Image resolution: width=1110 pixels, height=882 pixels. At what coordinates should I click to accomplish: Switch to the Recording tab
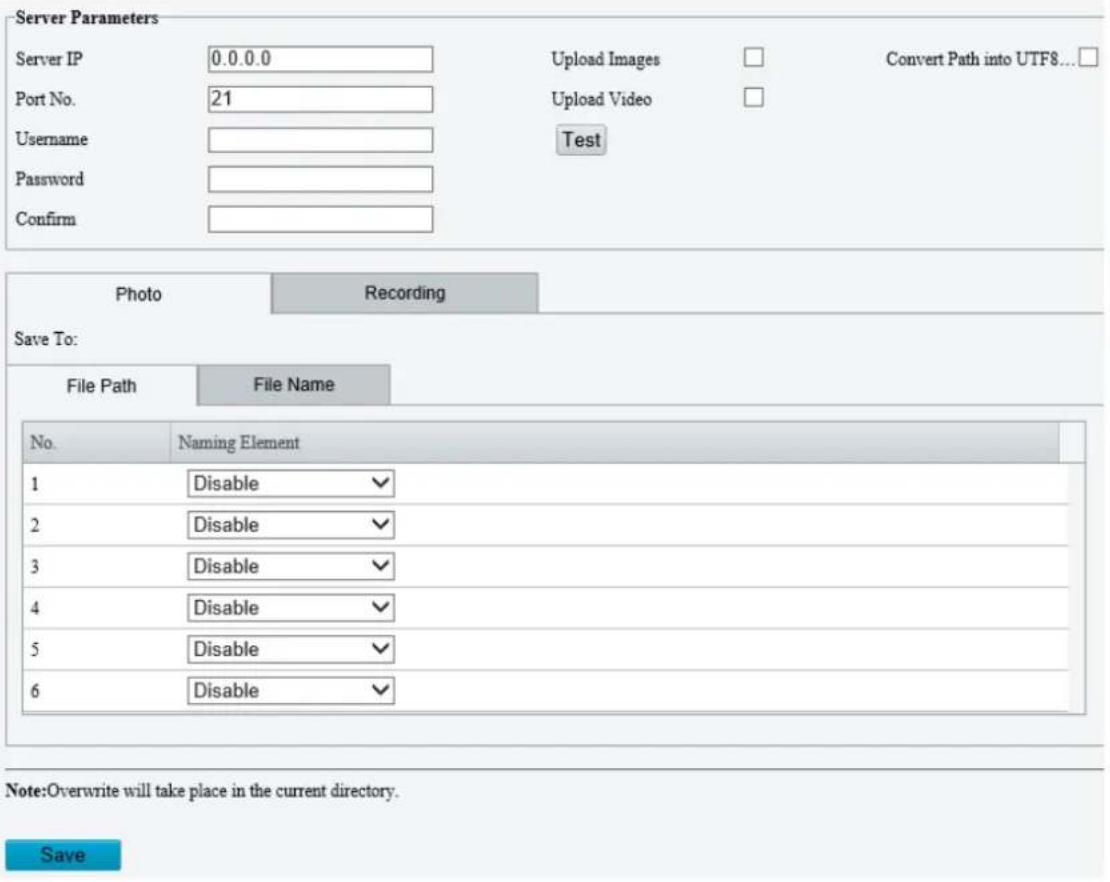tap(405, 292)
